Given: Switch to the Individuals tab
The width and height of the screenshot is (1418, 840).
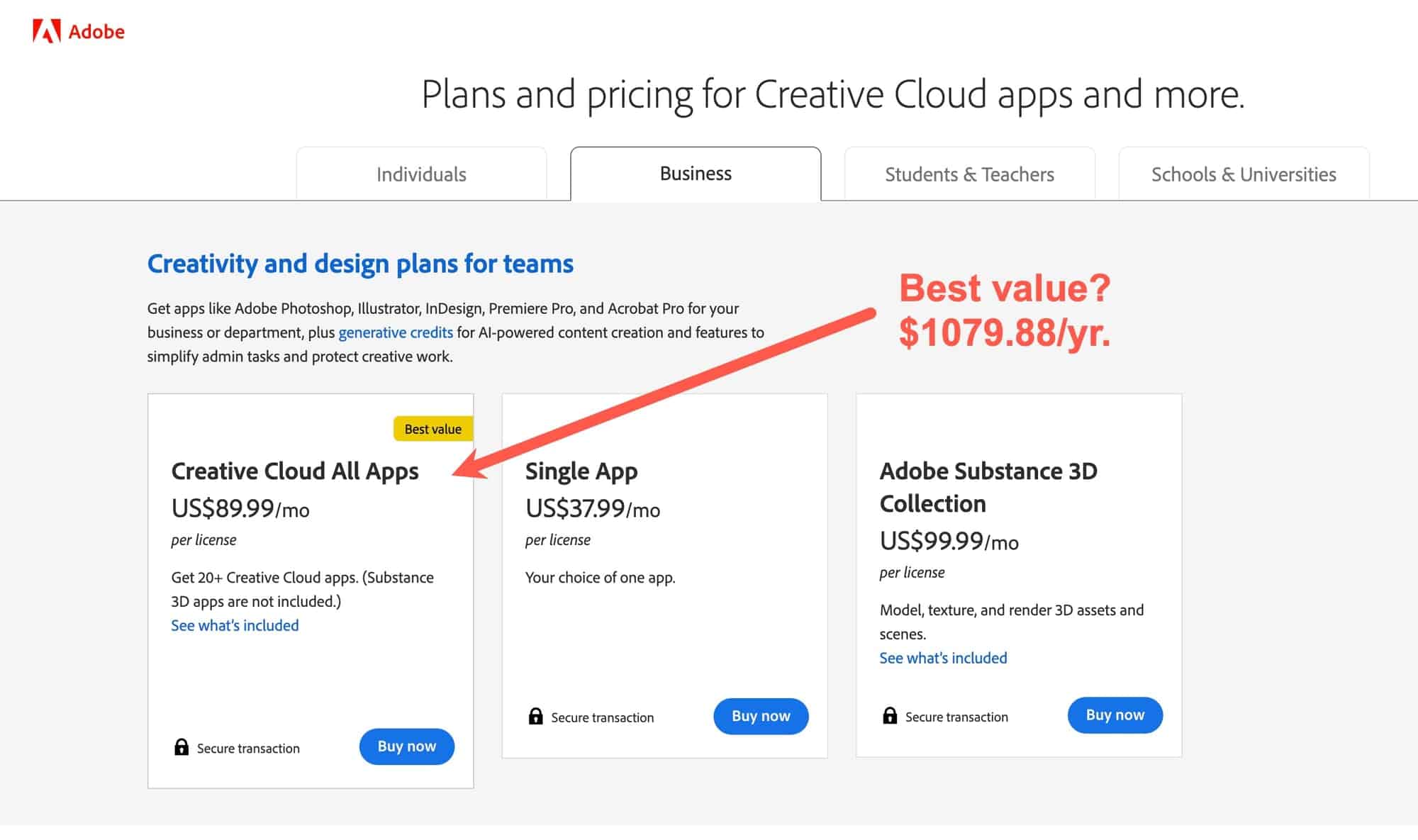Looking at the screenshot, I should [421, 174].
